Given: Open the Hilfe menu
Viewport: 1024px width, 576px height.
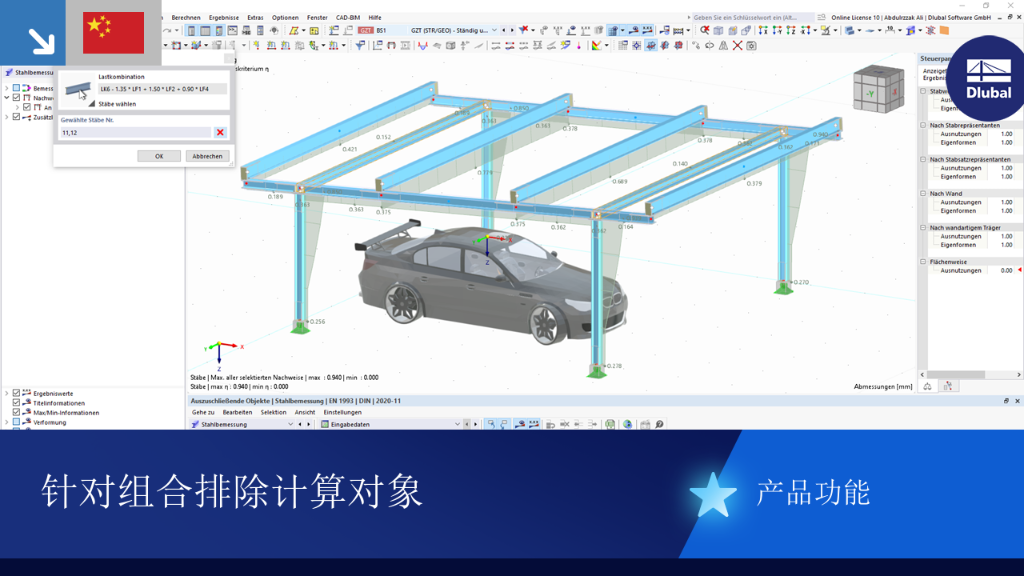Looking at the screenshot, I should click(x=375, y=18).
